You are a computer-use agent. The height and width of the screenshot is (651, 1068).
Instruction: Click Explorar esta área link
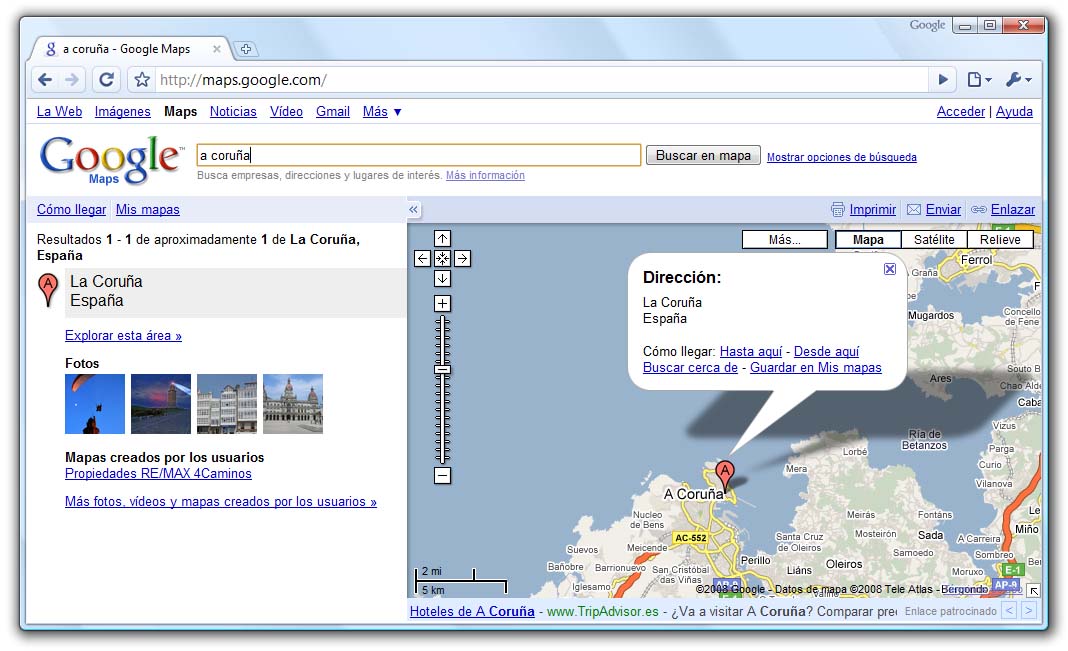point(123,336)
